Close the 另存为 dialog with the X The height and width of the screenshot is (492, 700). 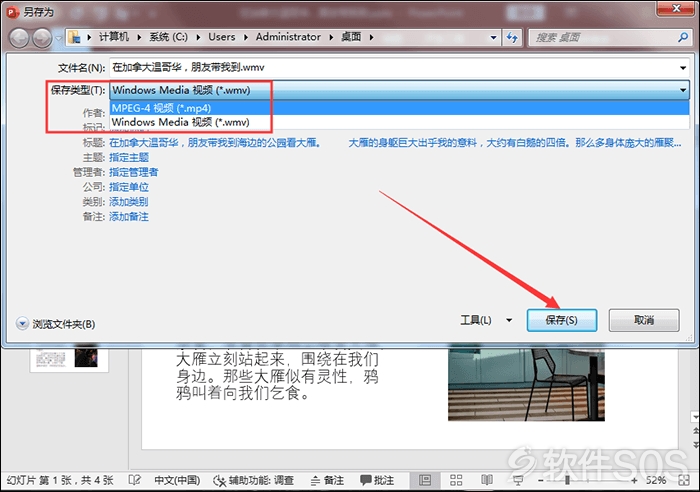pos(676,8)
